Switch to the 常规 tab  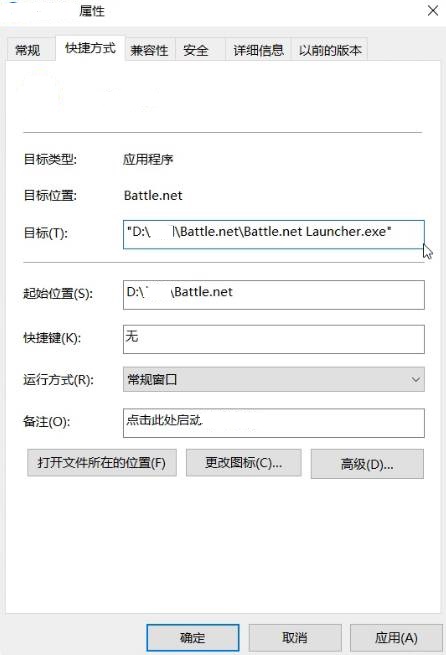28,50
